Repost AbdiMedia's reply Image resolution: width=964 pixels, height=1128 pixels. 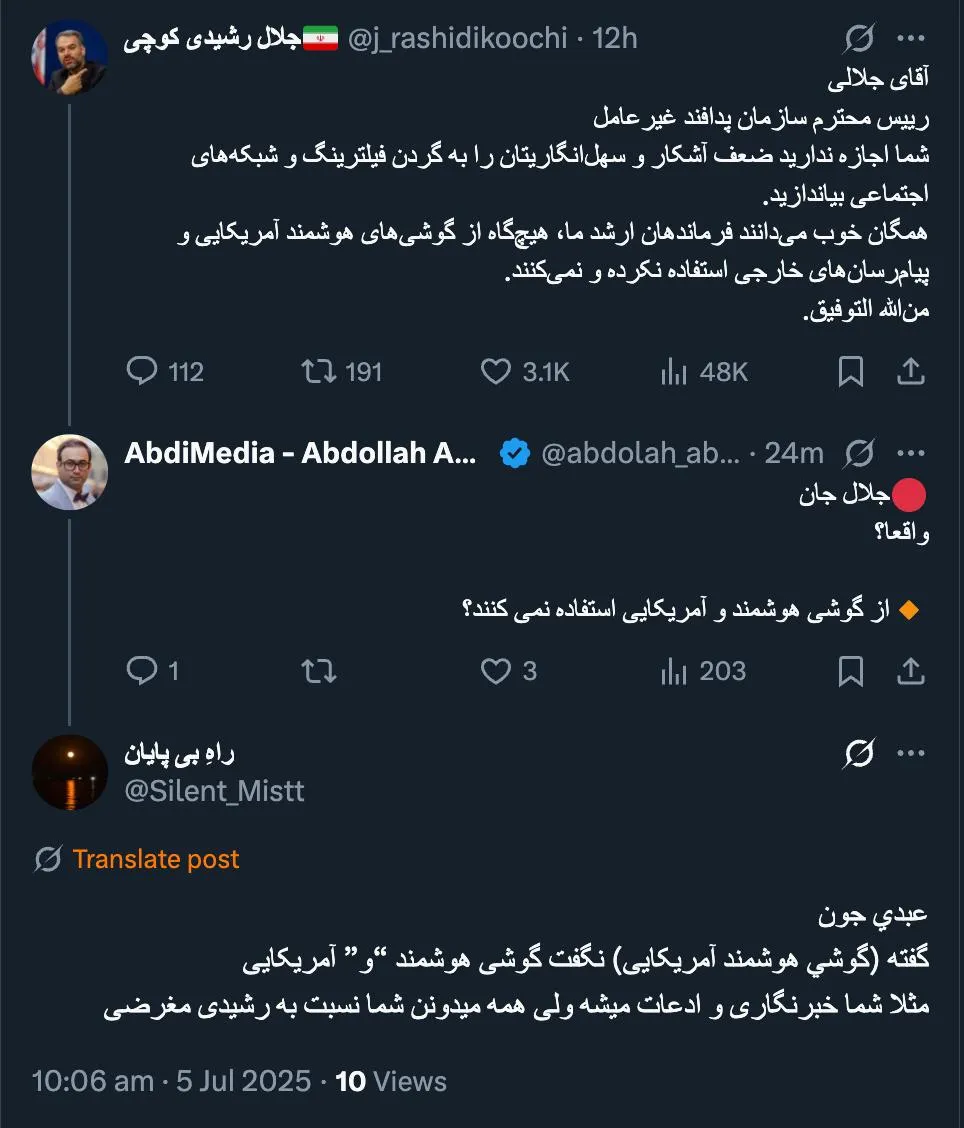[x=318, y=671]
